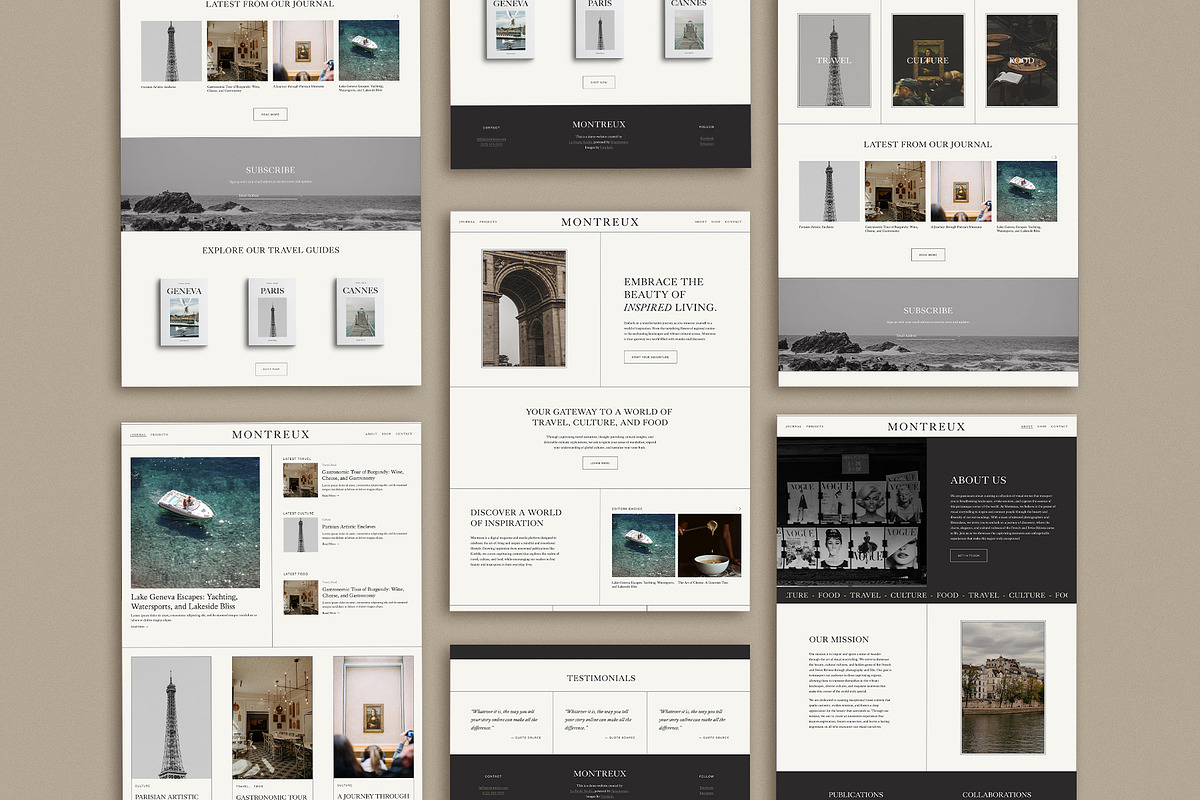Screen dimensions: 1200x800
Task: Select the Culture category tile
Action: click(x=927, y=60)
